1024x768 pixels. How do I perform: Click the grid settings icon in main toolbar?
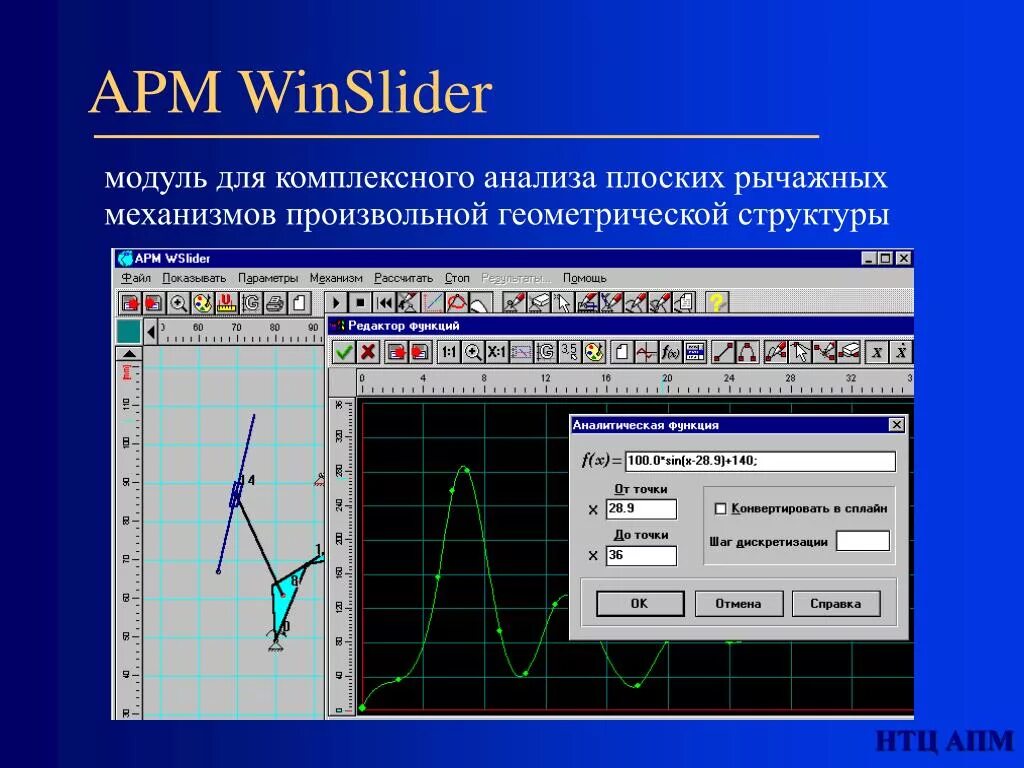tap(251, 303)
